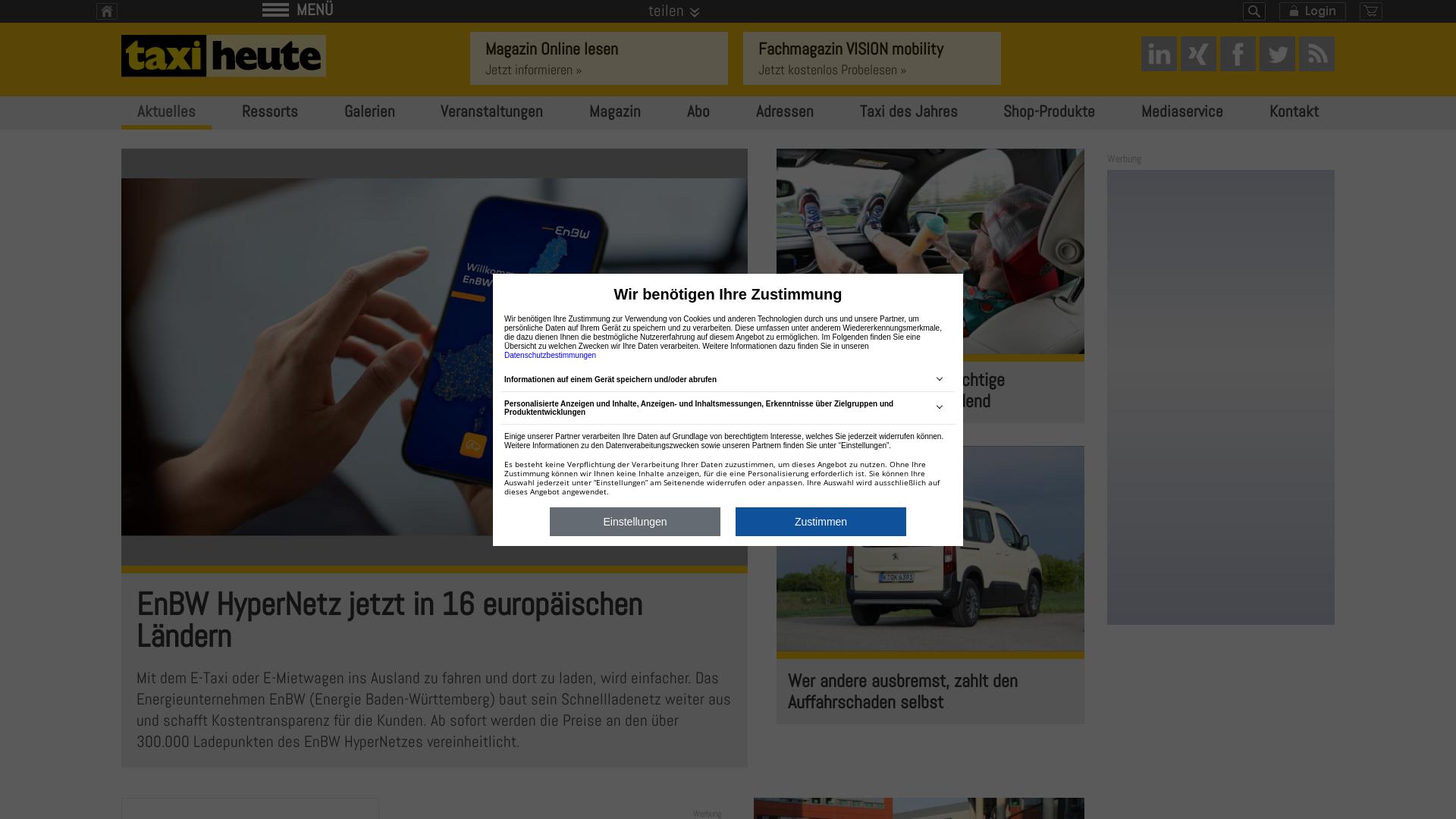1456x819 pixels.
Task: Expand 'Informationen auf einem Gerät speichern' section
Action: click(x=727, y=379)
